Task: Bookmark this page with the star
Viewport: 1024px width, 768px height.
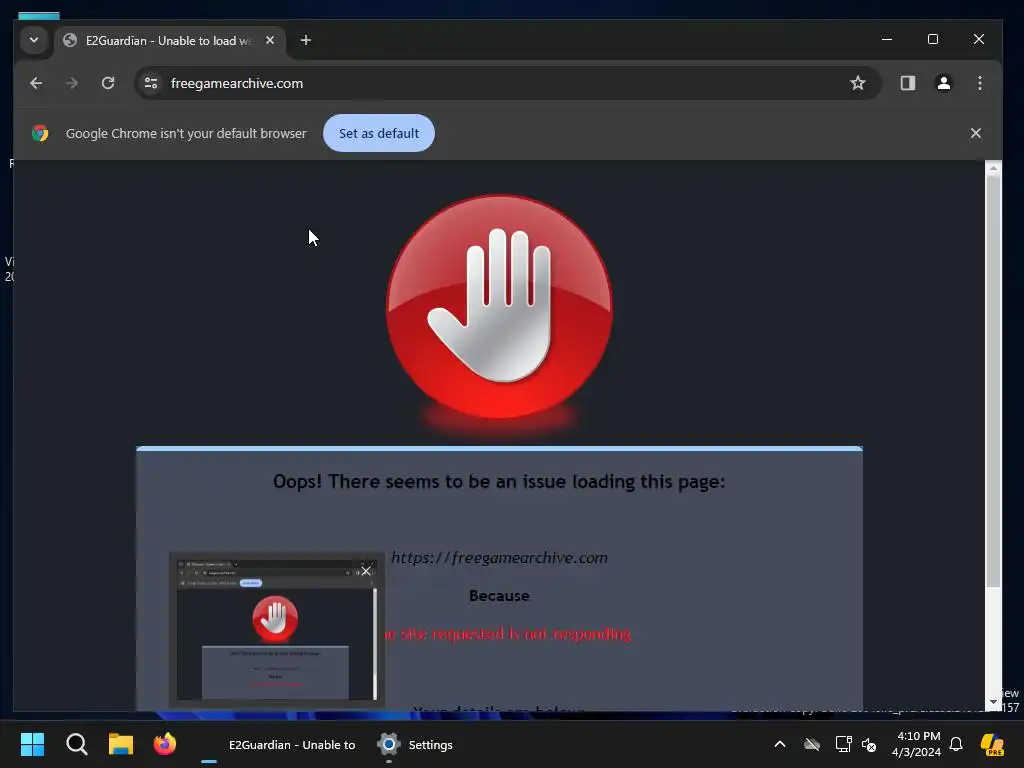Action: click(x=857, y=83)
